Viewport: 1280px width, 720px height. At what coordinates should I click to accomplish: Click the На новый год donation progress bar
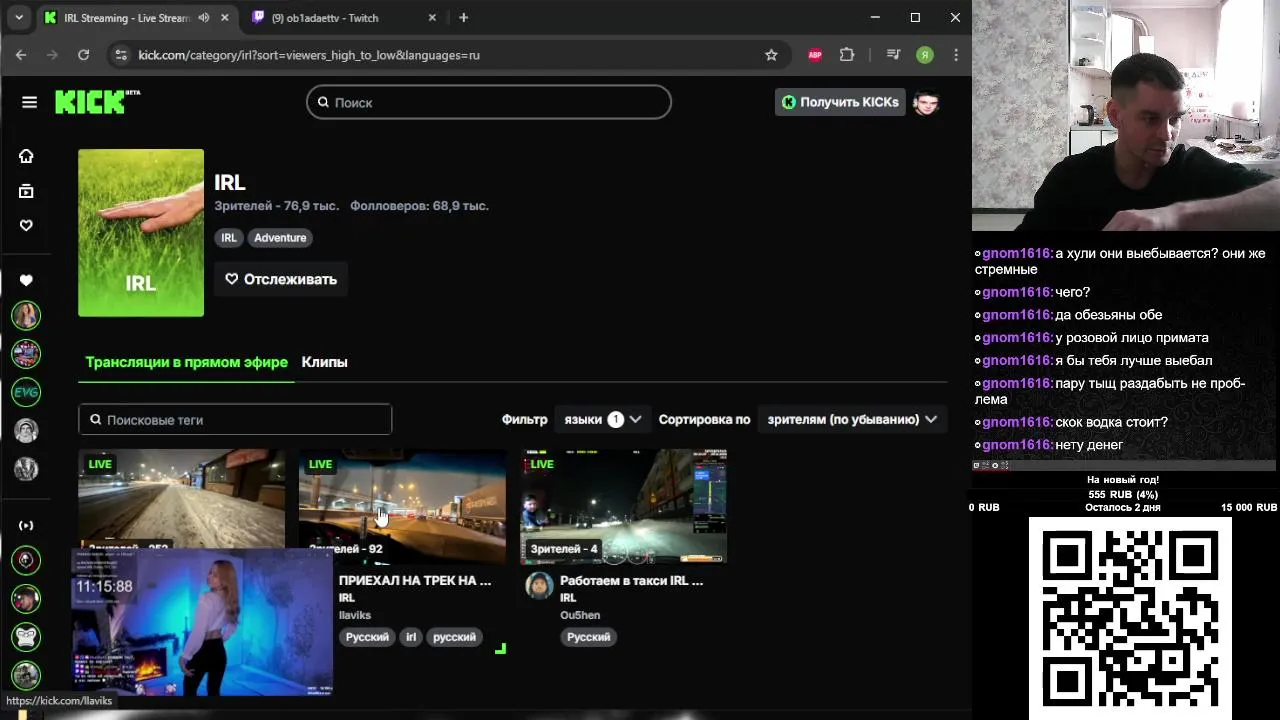(x=1123, y=494)
